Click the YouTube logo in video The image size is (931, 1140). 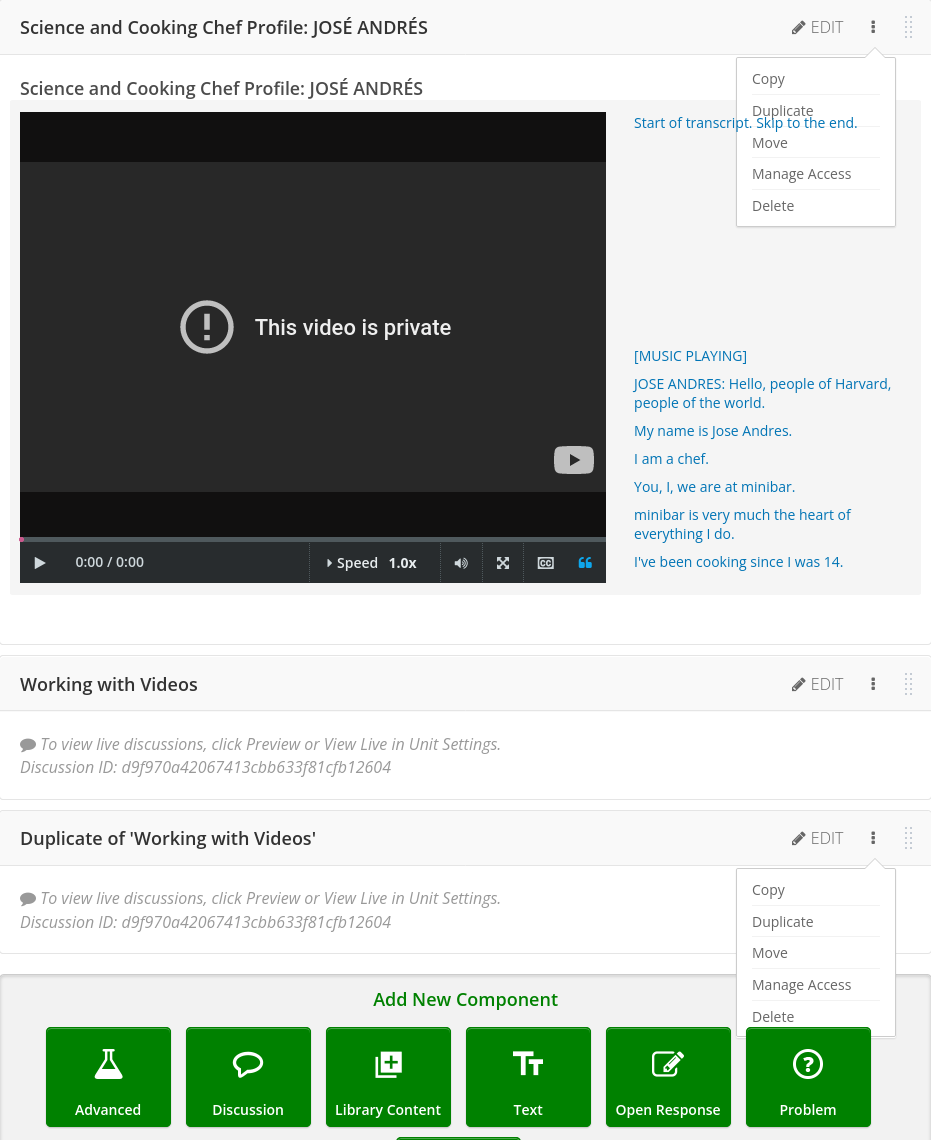(x=574, y=459)
